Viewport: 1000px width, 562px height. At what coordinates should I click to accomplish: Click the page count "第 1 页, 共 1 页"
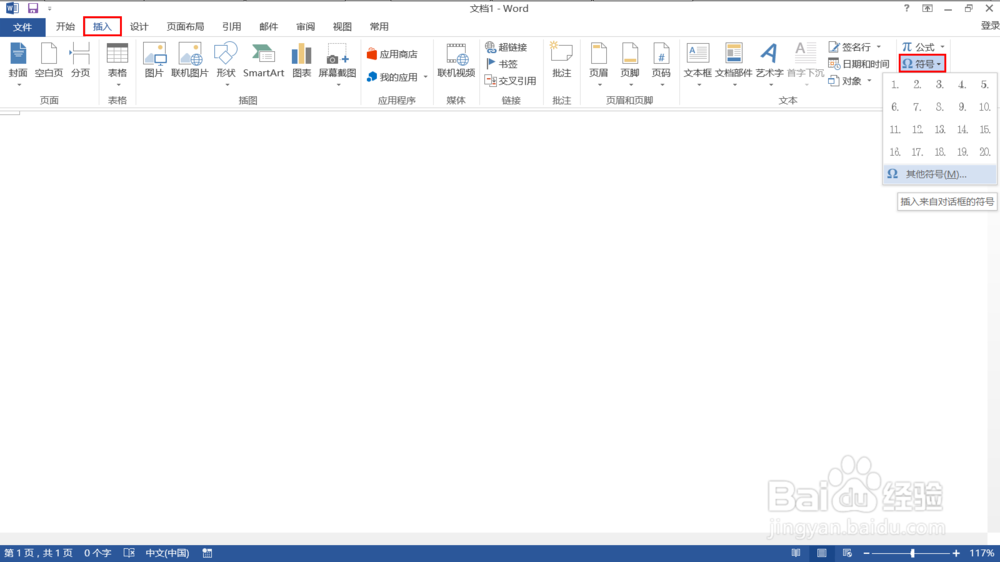pos(38,553)
